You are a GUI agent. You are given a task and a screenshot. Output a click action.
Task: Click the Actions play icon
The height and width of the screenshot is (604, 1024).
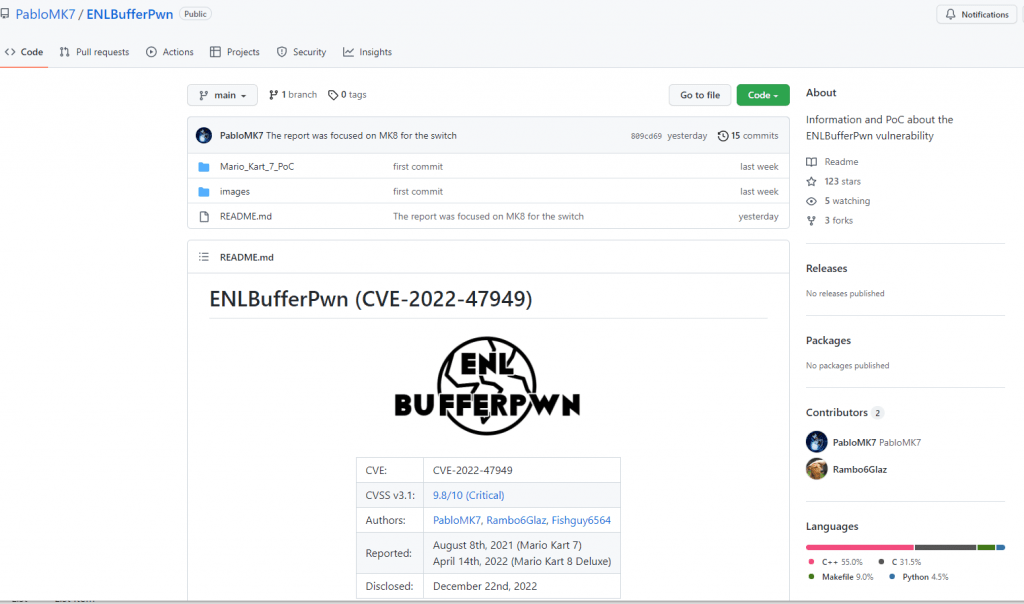tap(152, 52)
